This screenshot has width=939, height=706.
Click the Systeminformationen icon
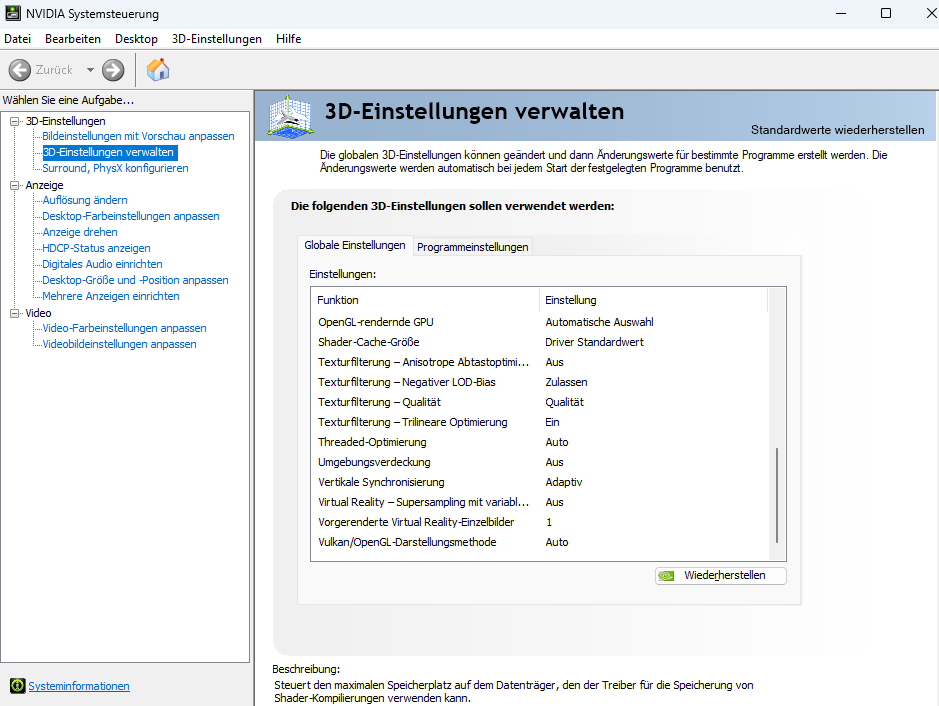(x=17, y=686)
